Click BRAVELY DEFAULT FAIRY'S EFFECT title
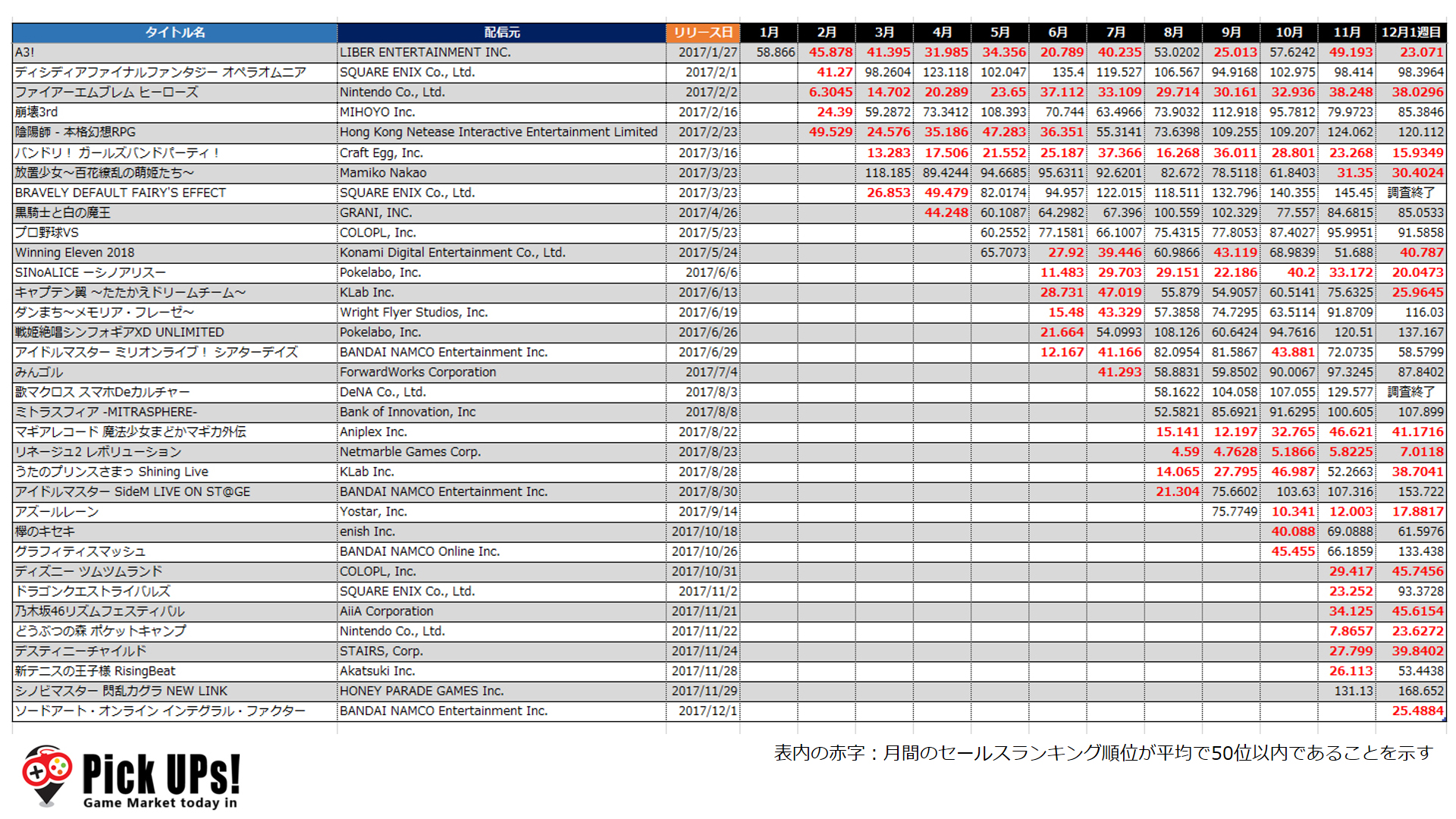1456x819 pixels. click(x=174, y=193)
